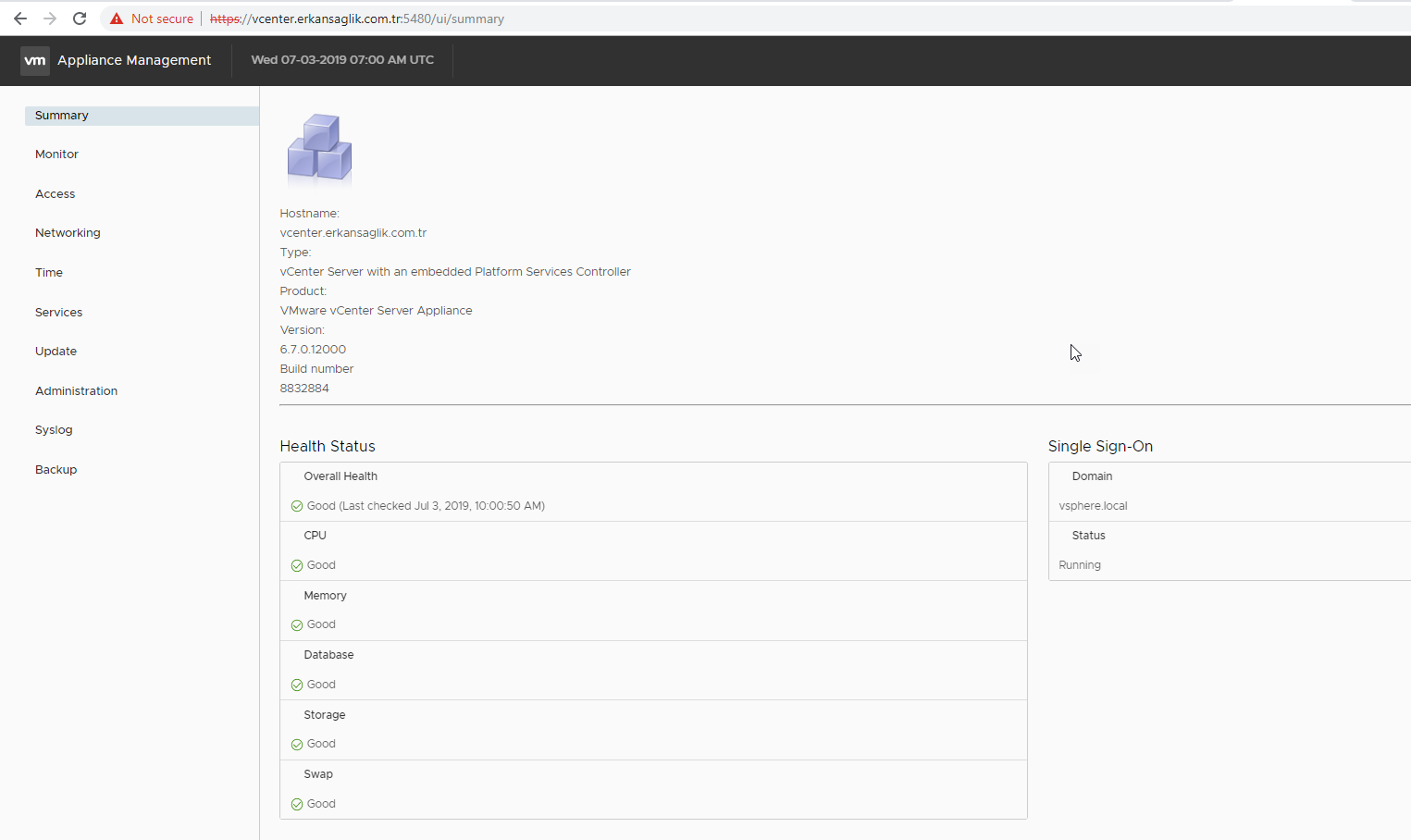Click the Not secure warning icon

(x=117, y=19)
